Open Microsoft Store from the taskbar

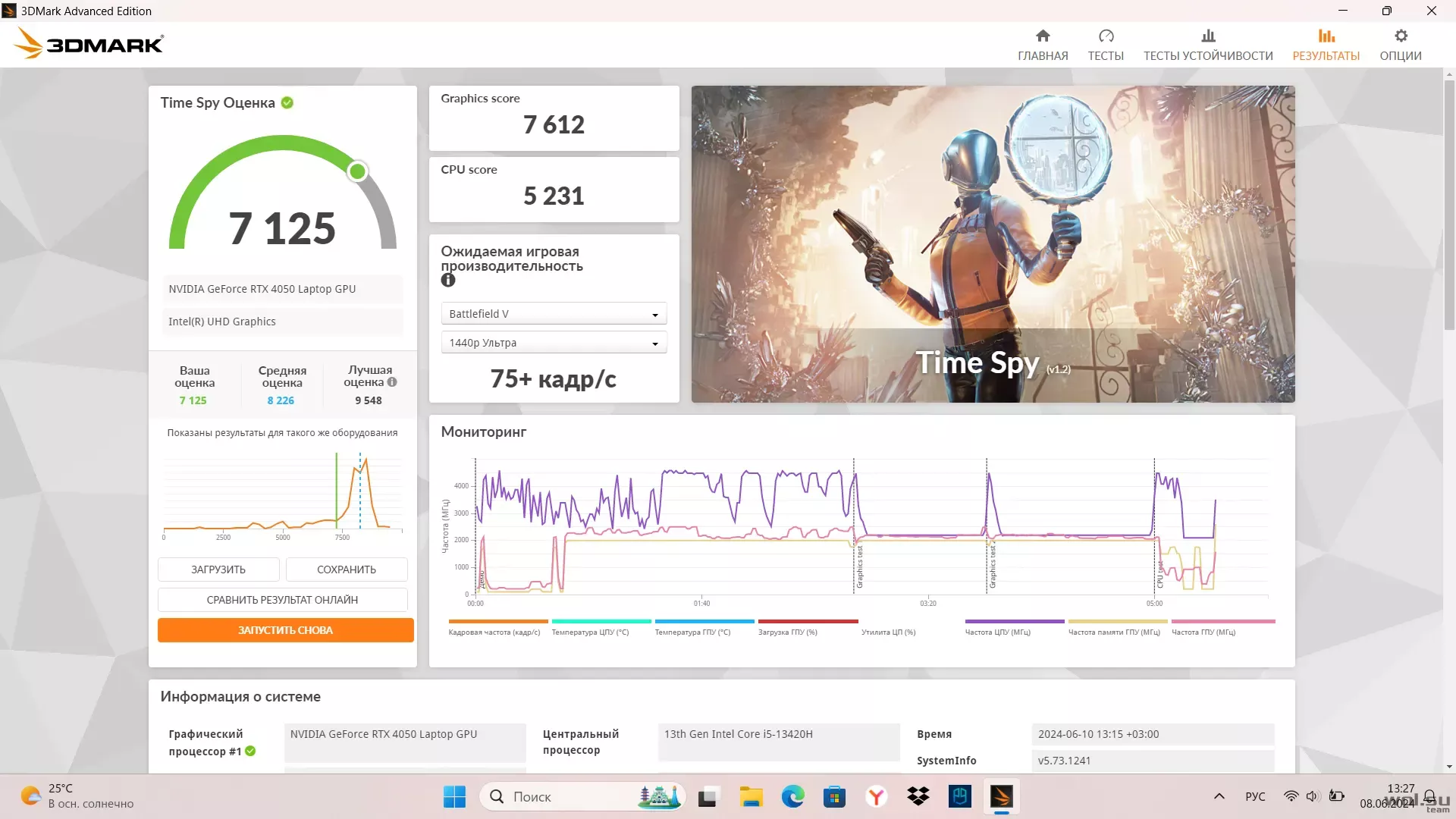[834, 797]
